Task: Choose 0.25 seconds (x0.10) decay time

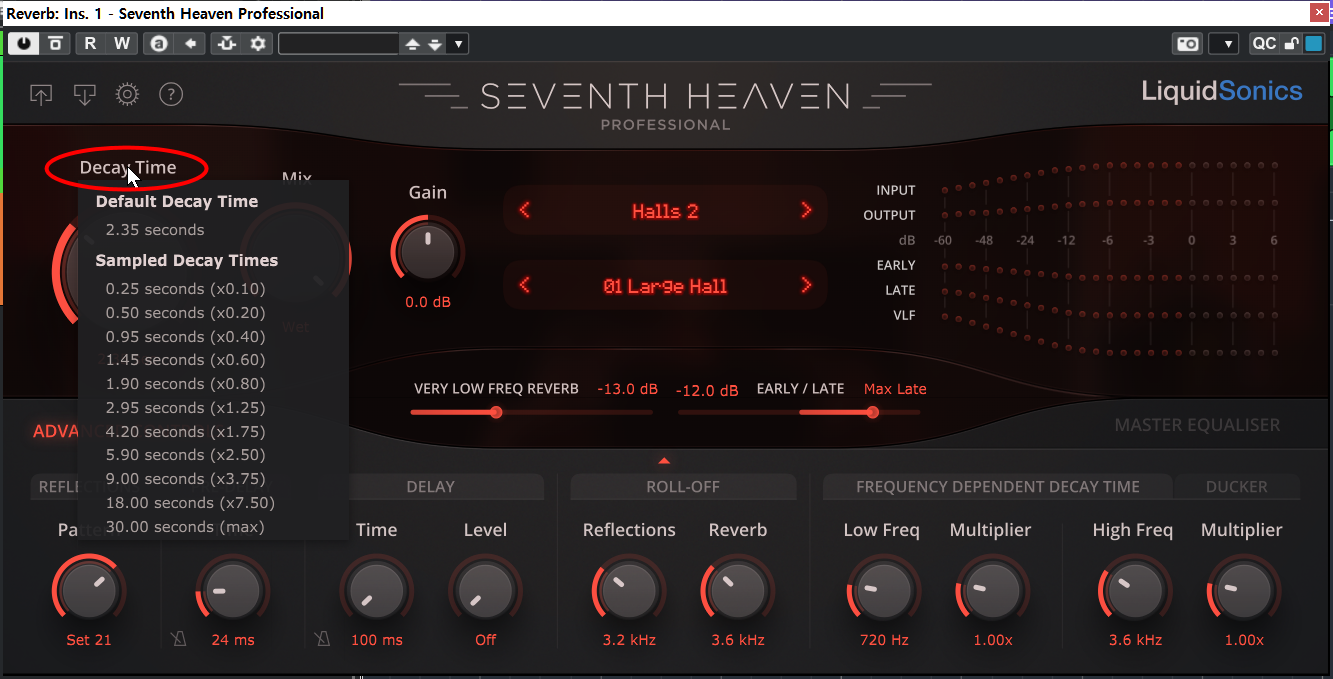Action: tap(186, 289)
